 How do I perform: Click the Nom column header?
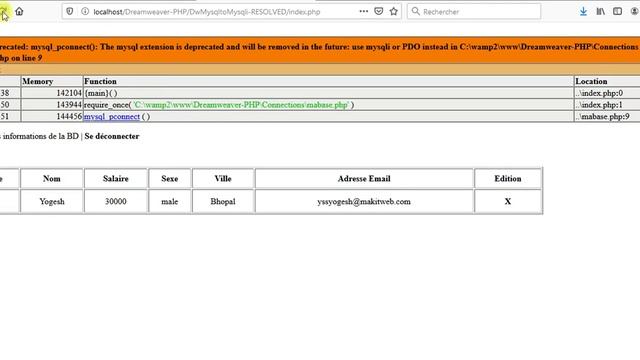(52, 179)
